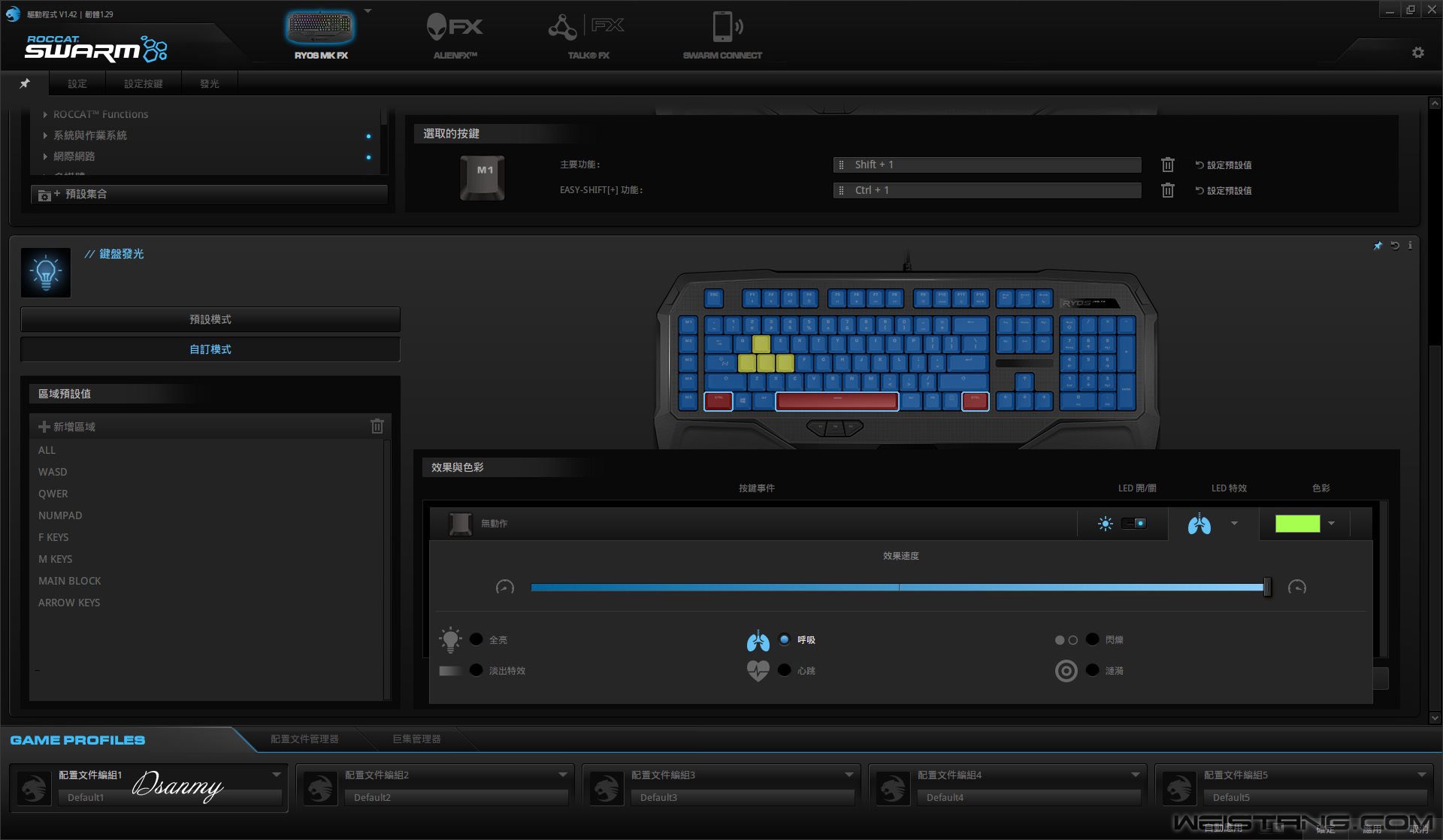Select the 心跳 heartbeat radio button
This screenshot has height=840, width=1443.
(x=784, y=670)
